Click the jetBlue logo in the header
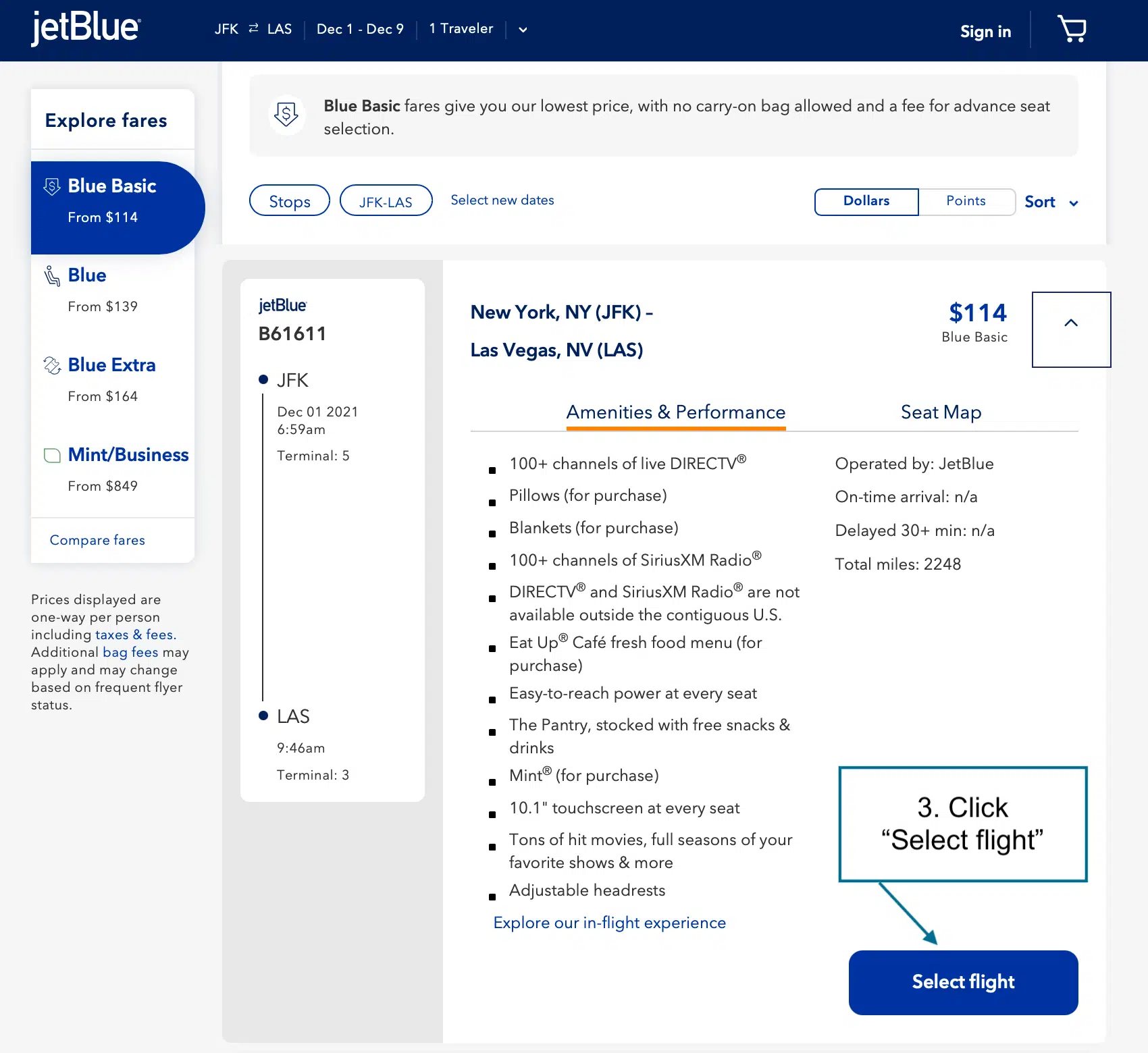Screen dimensions: 1148x1053 point(84,29)
